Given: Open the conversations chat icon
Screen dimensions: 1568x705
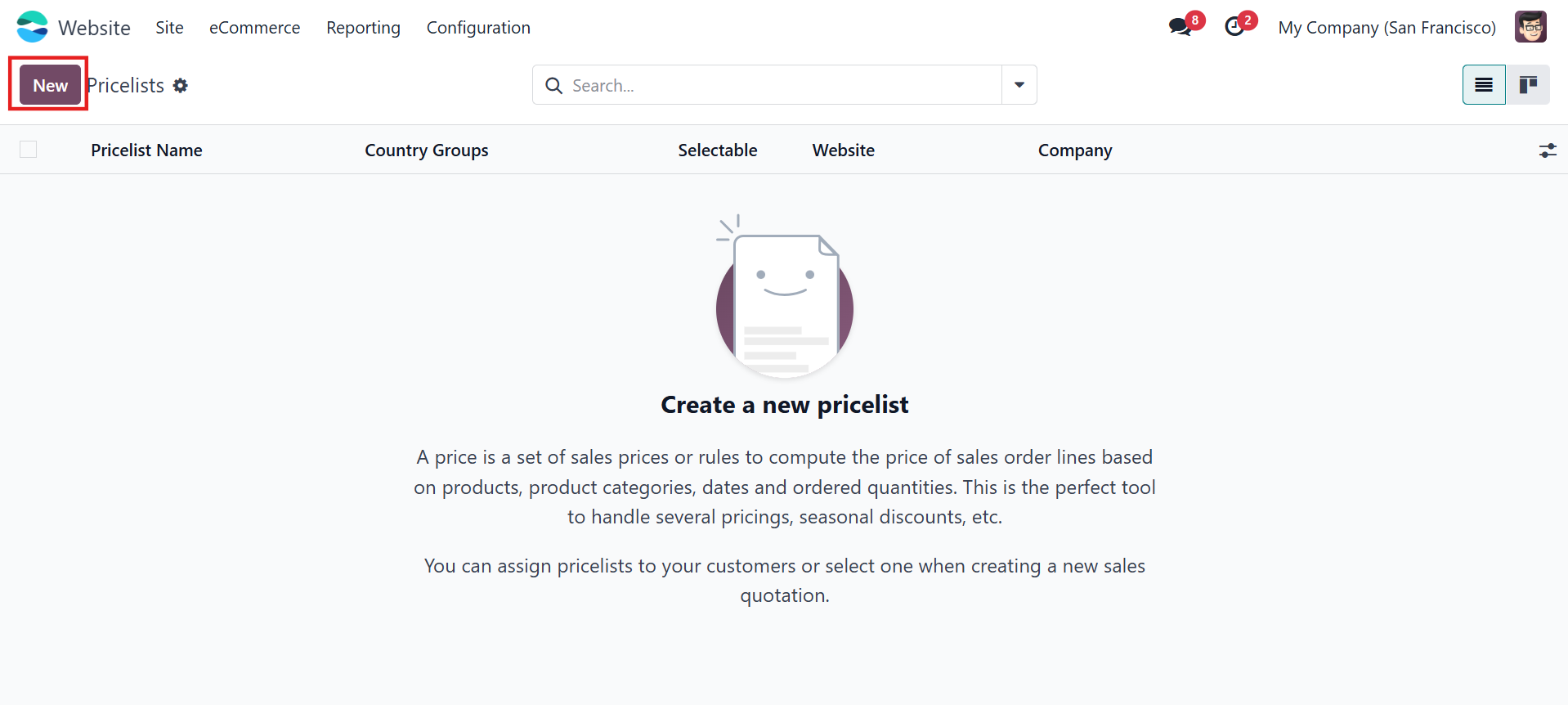Looking at the screenshot, I should tap(1180, 27).
